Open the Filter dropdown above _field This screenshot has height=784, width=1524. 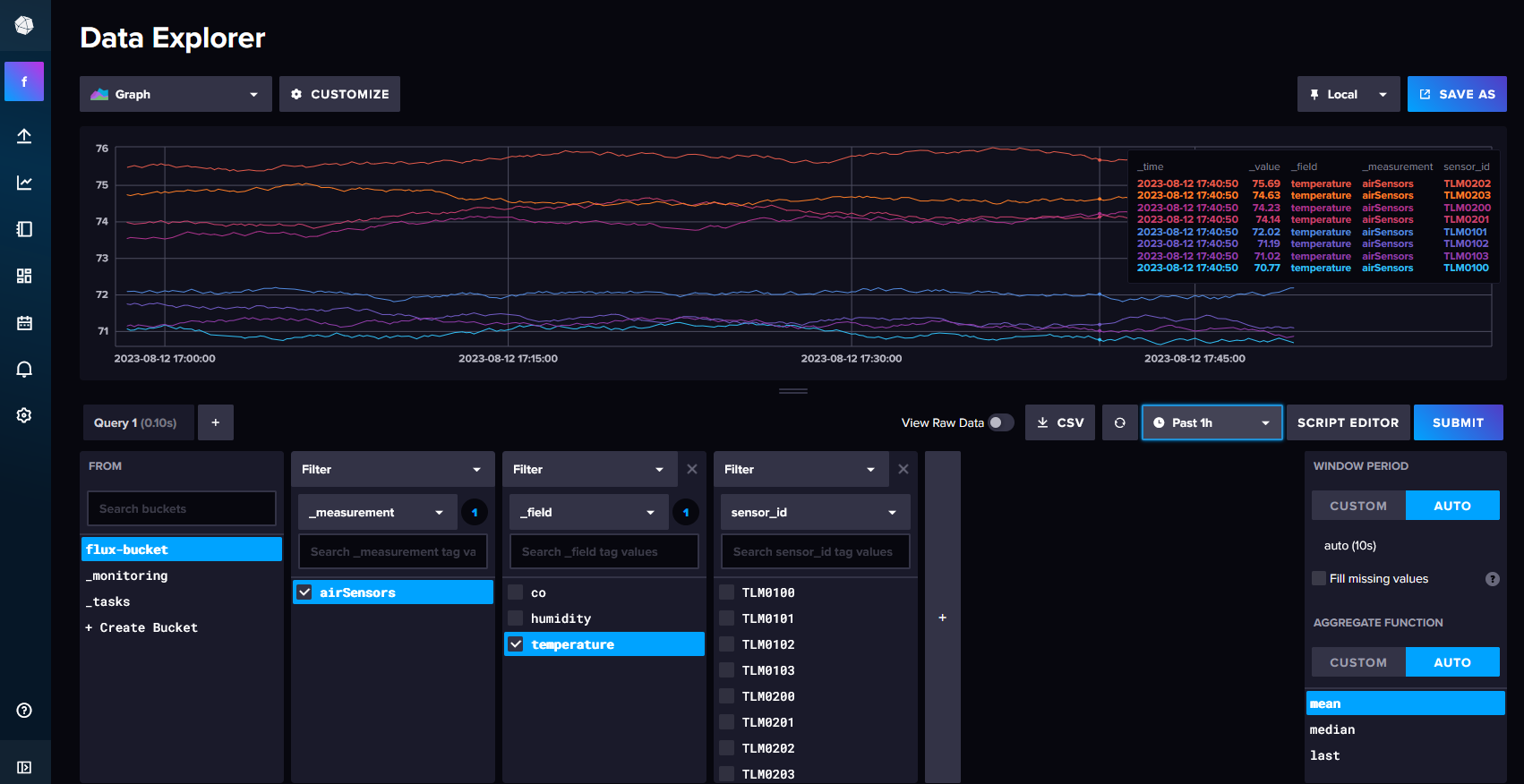tap(591, 469)
